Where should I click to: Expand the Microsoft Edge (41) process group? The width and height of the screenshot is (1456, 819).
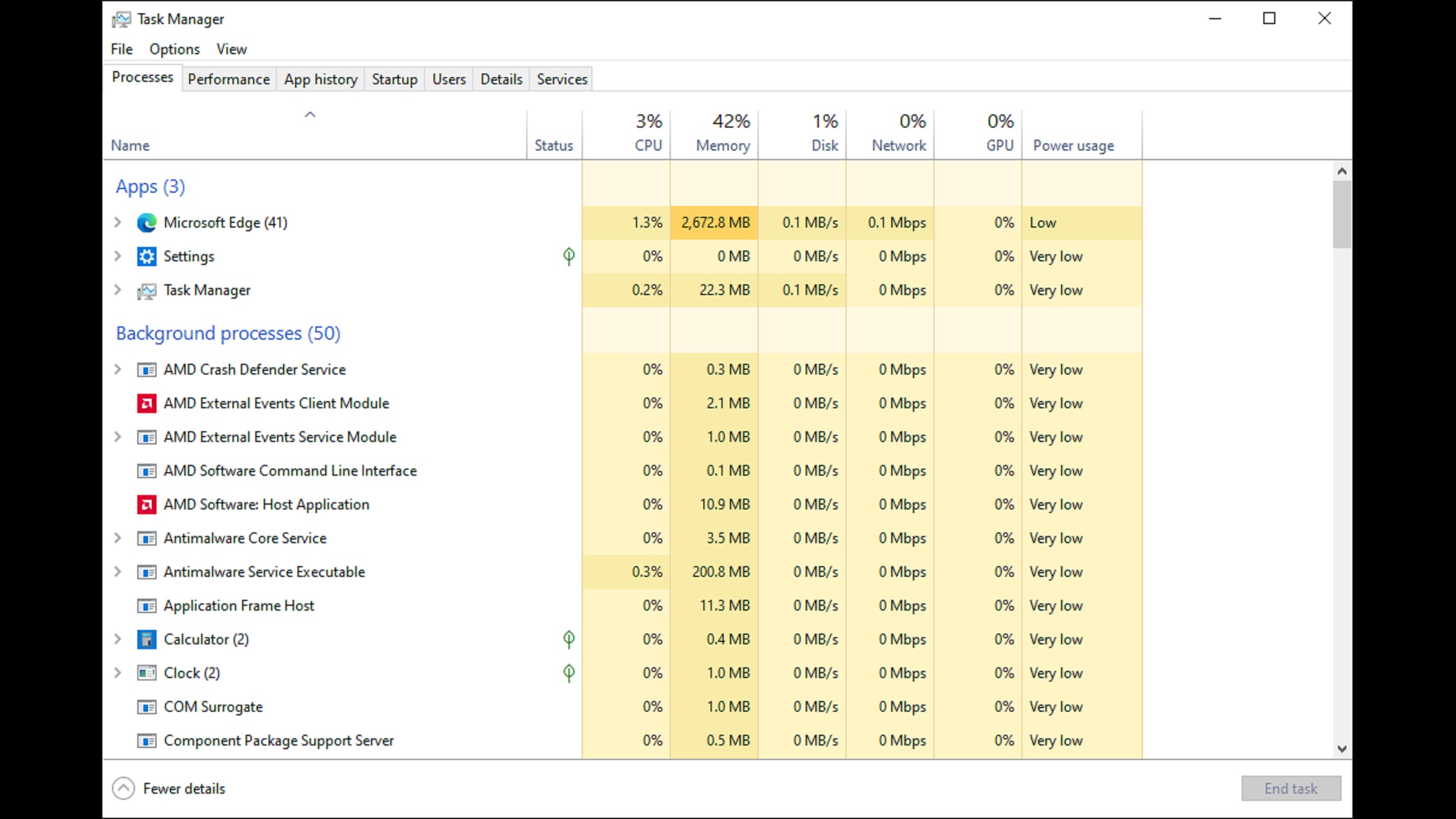[118, 223]
